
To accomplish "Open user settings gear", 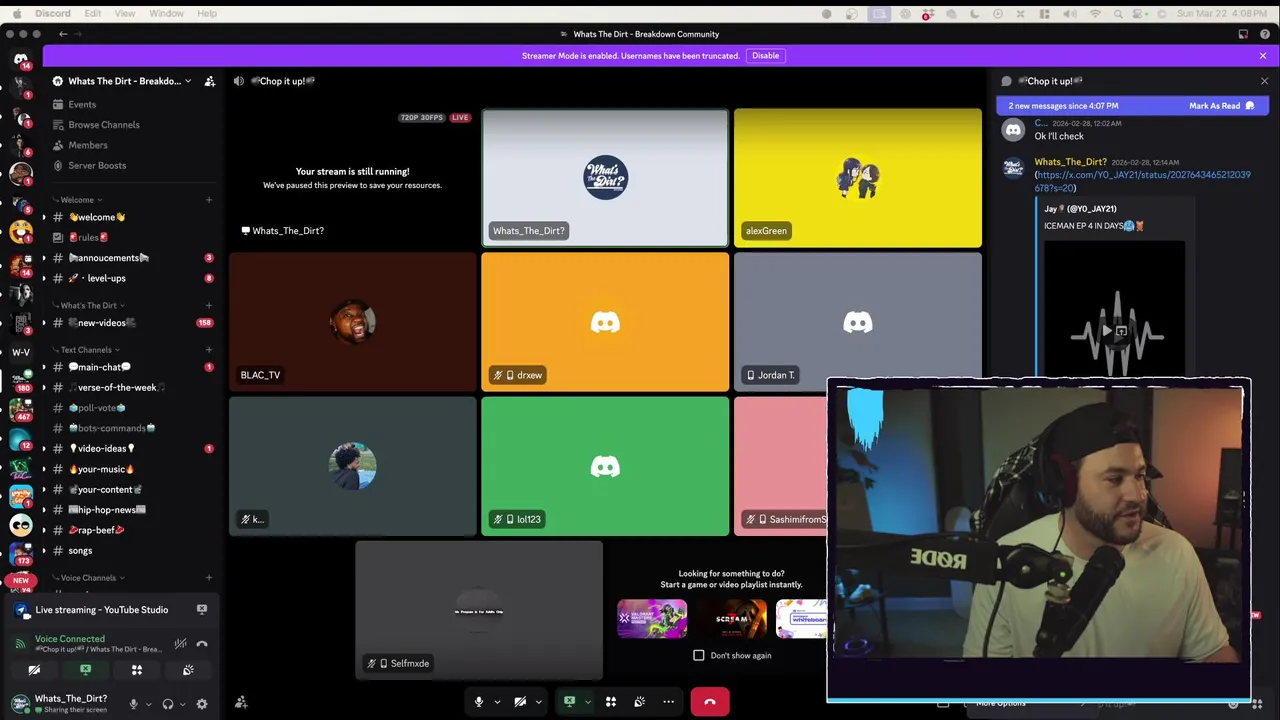I will pyautogui.click(x=202, y=704).
